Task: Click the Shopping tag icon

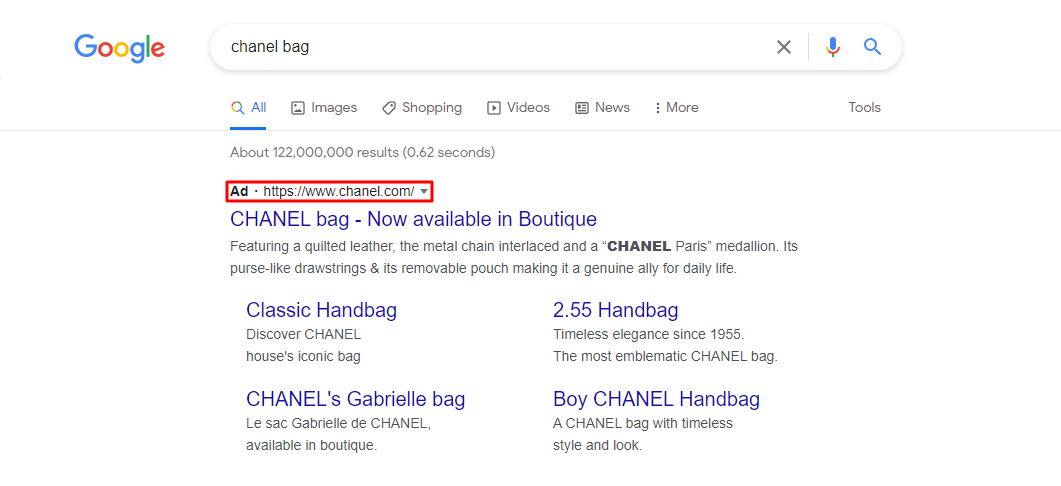Action: tap(389, 108)
